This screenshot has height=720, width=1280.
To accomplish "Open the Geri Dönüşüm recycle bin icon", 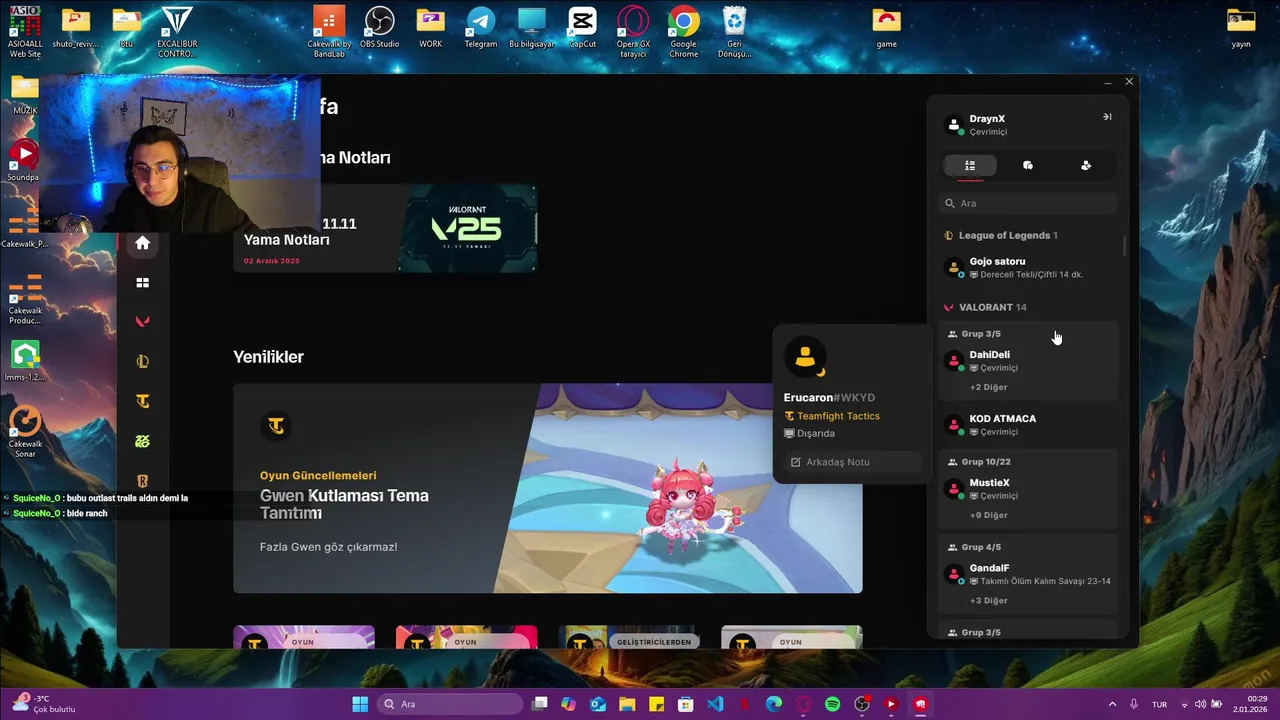I will (735, 32).
